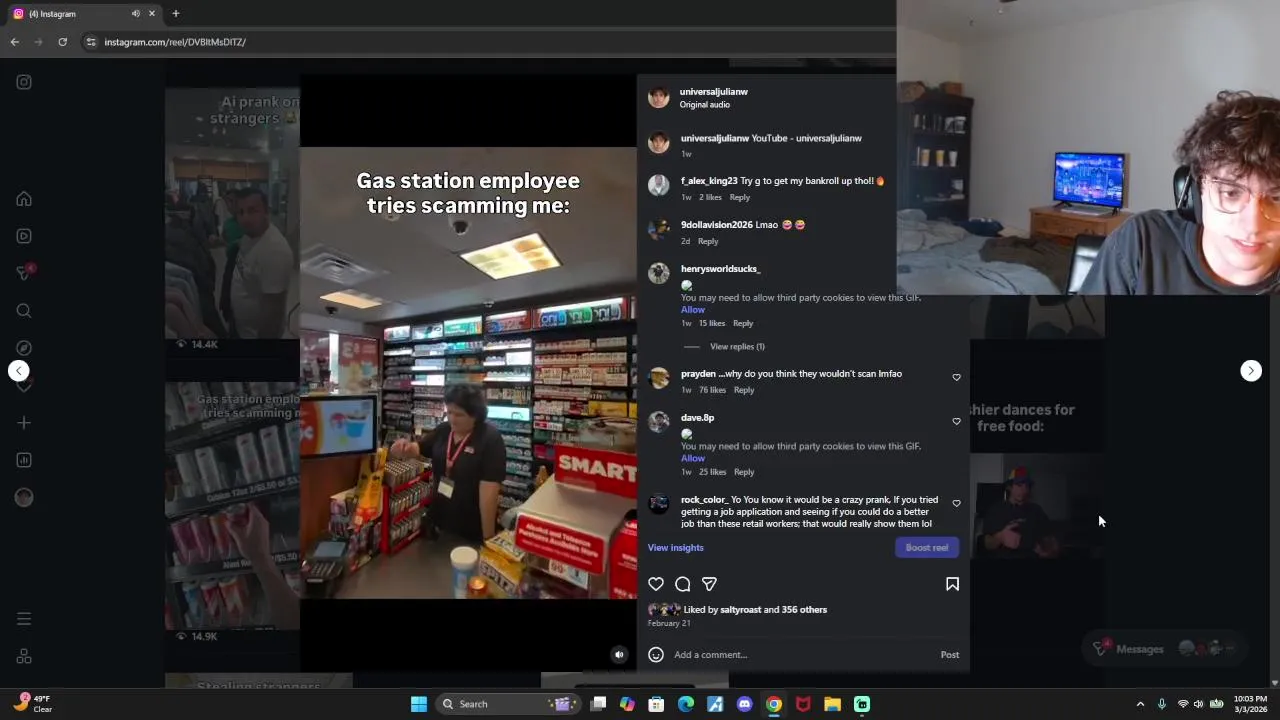
Task: Open 9dollavision2026 username
Action: 717,225
